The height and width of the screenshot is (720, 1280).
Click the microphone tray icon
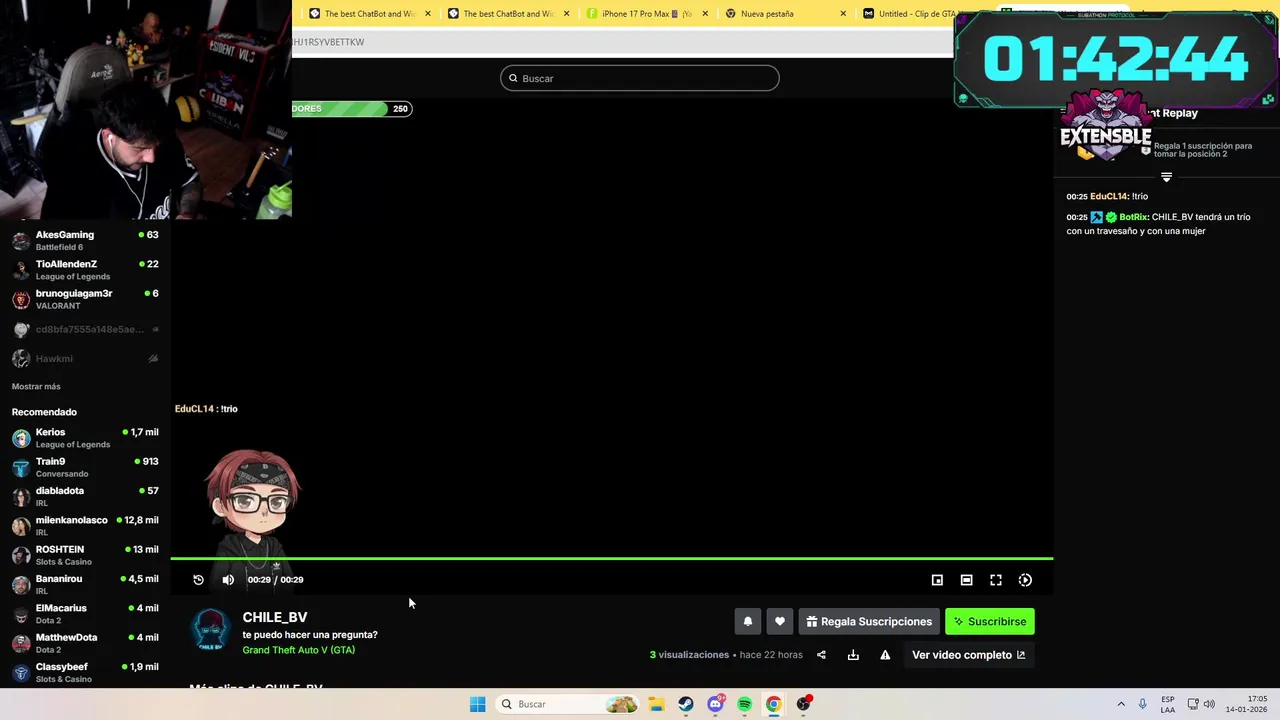click(1142, 704)
